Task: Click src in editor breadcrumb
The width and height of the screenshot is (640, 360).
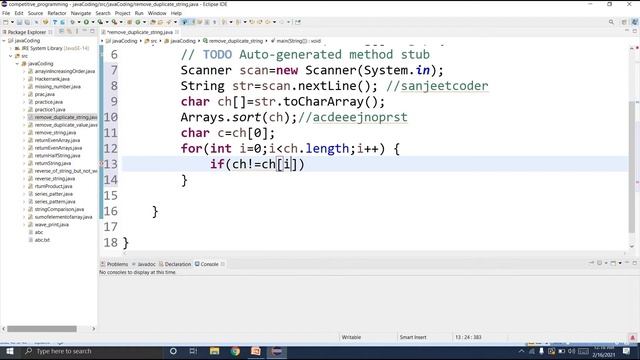Action: click(151, 41)
